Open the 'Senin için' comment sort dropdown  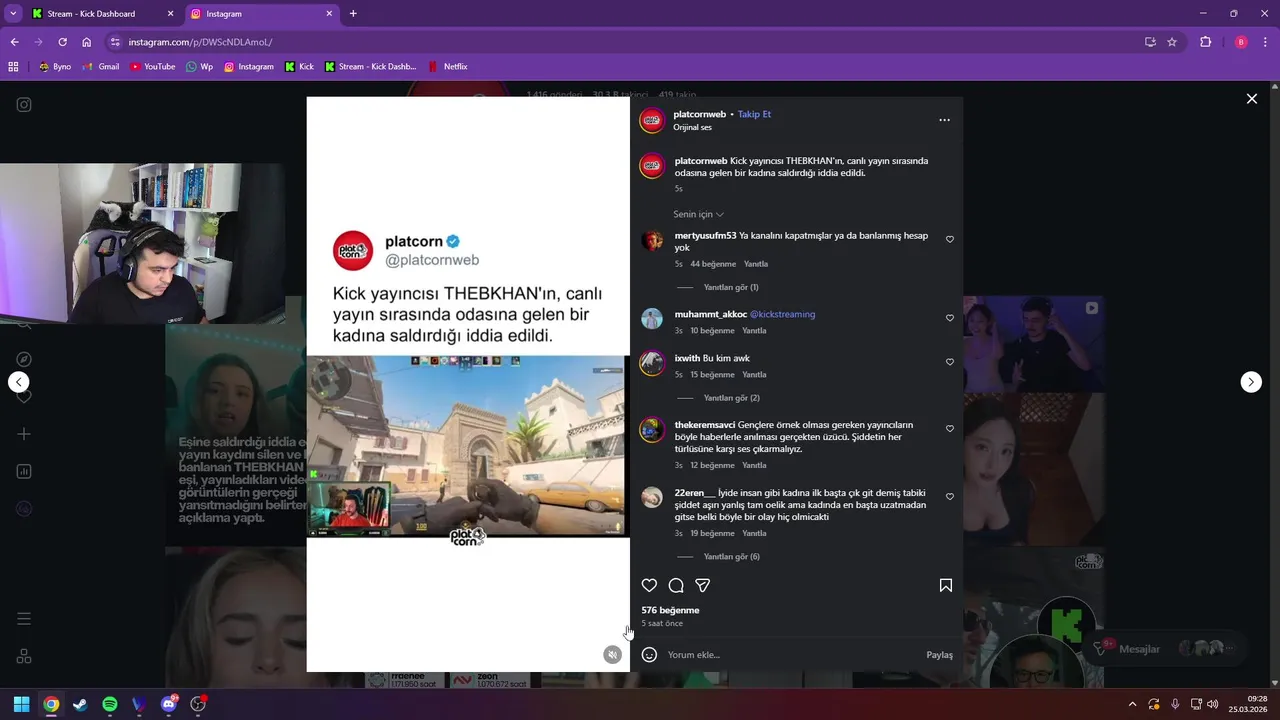click(698, 214)
